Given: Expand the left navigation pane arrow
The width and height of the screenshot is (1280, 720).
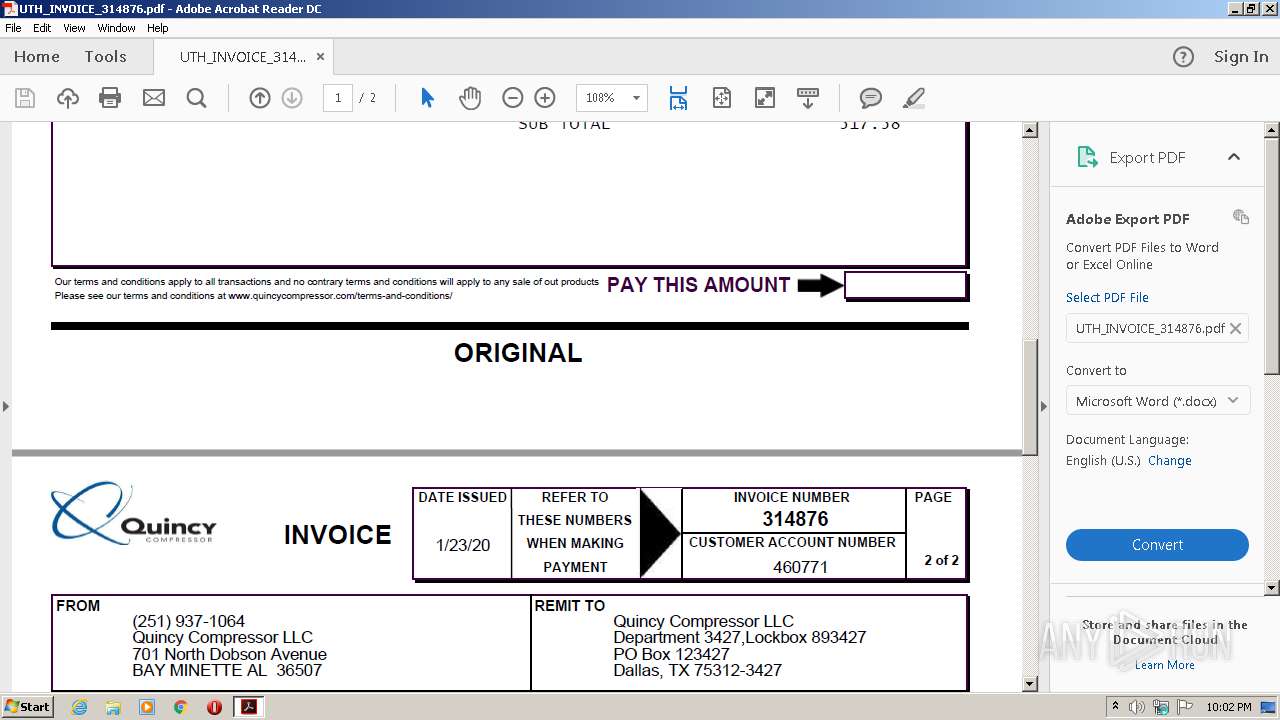Looking at the screenshot, I should 5,406.
